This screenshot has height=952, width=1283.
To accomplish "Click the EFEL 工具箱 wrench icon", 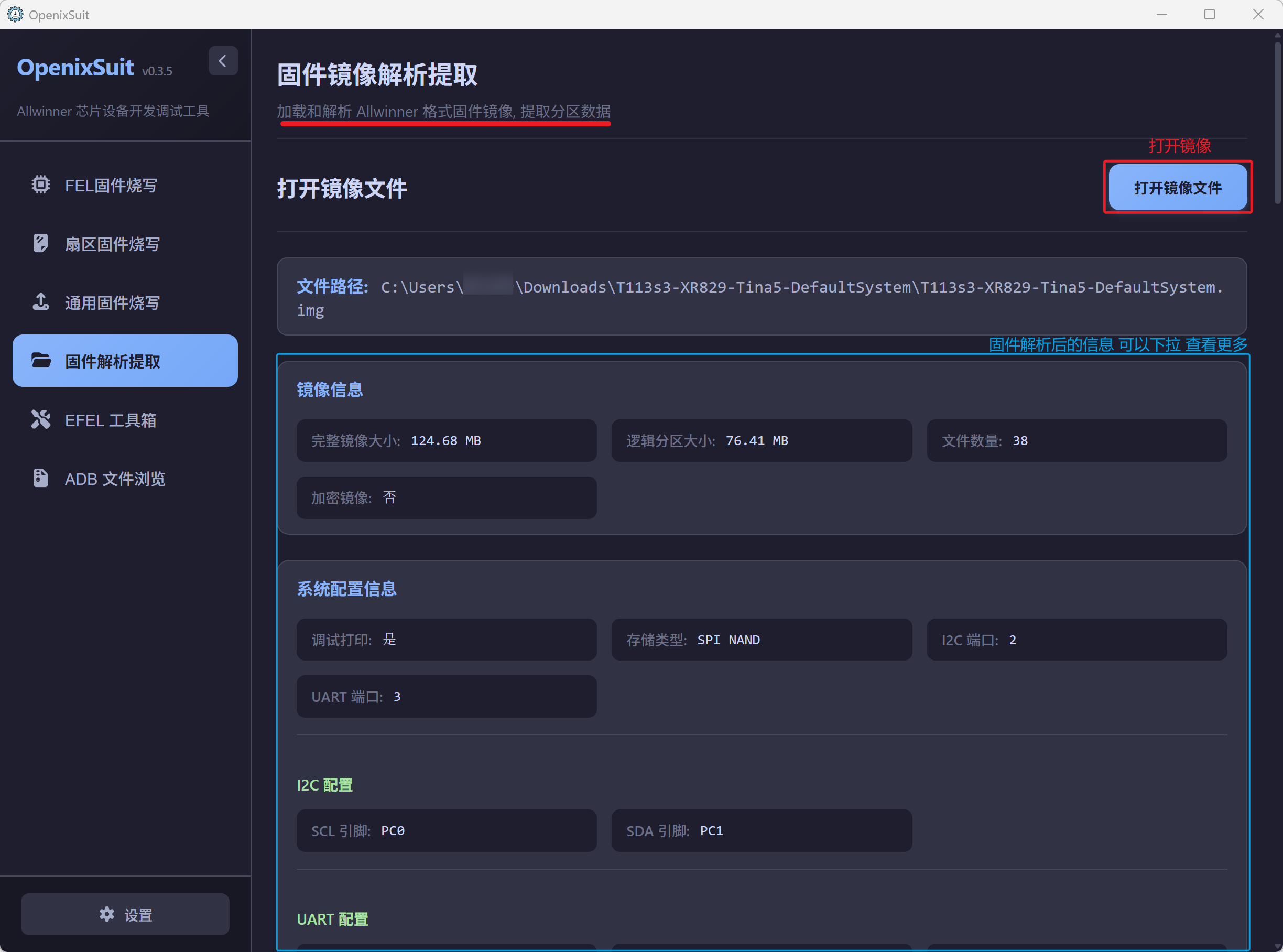I will coord(40,419).
